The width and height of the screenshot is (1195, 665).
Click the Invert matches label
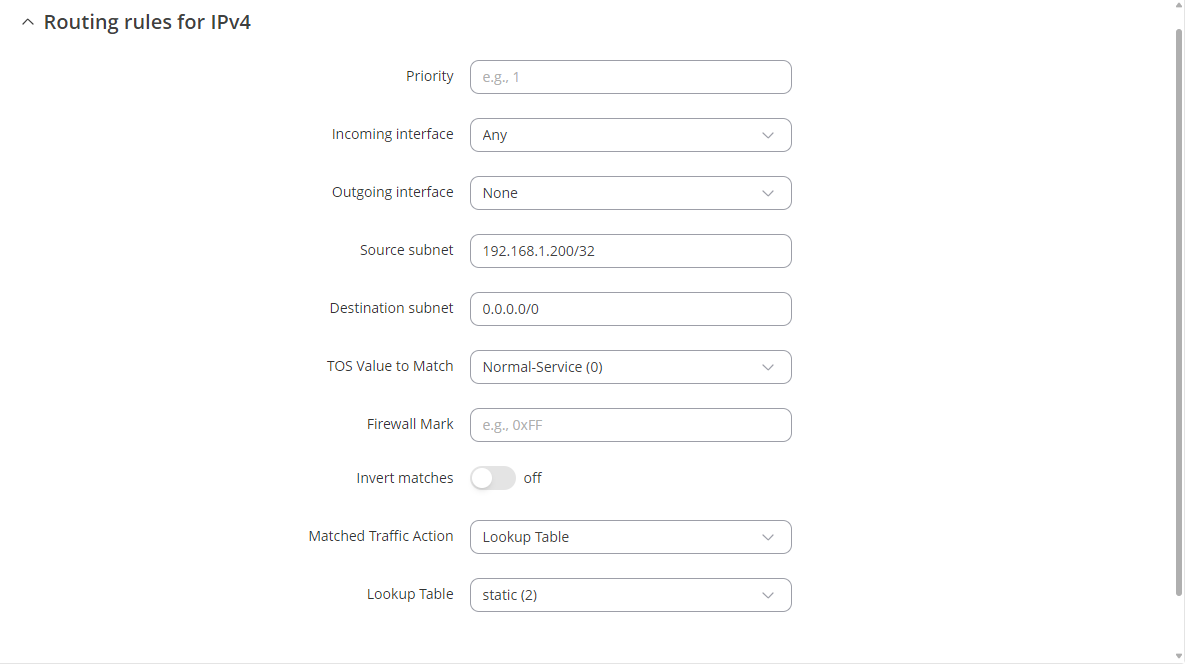tap(404, 478)
